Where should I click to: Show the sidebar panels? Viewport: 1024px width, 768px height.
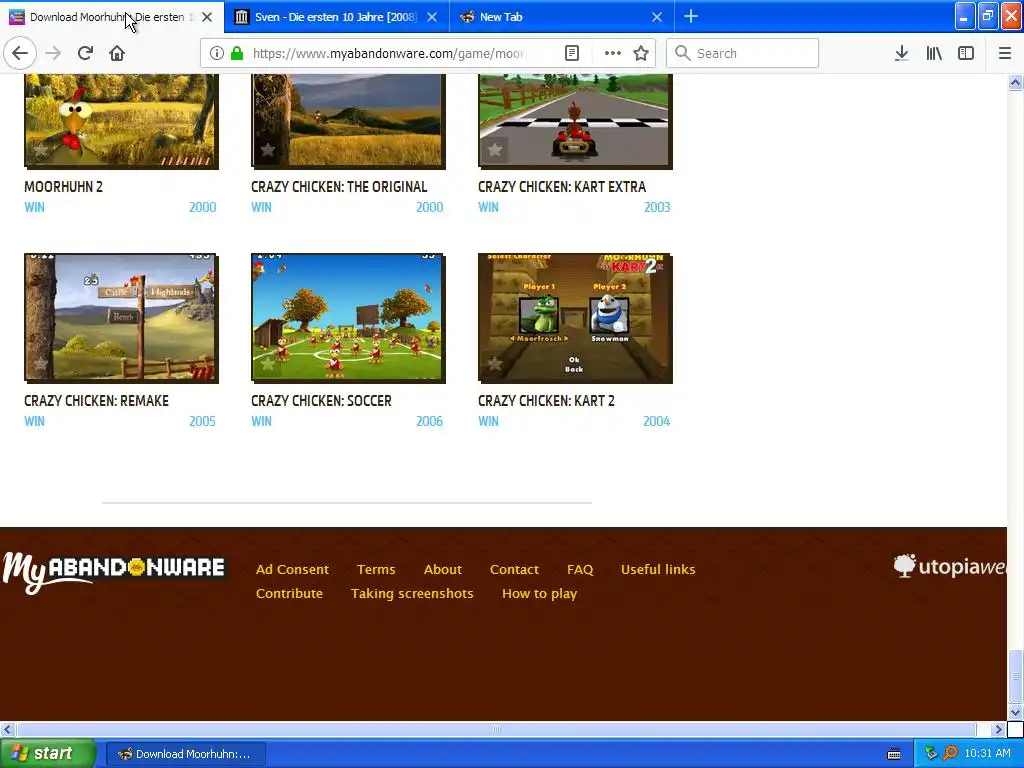click(966, 54)
